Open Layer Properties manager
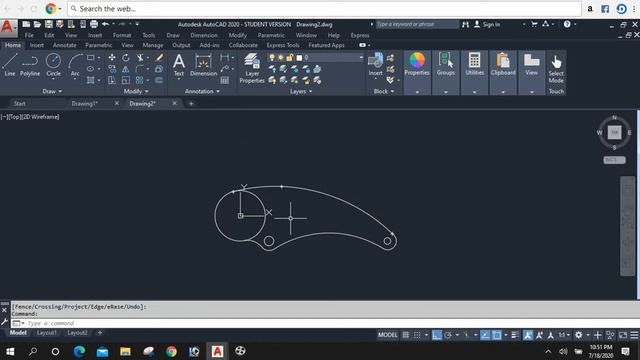This screenshot has width=640, height=360. [252, 68]
